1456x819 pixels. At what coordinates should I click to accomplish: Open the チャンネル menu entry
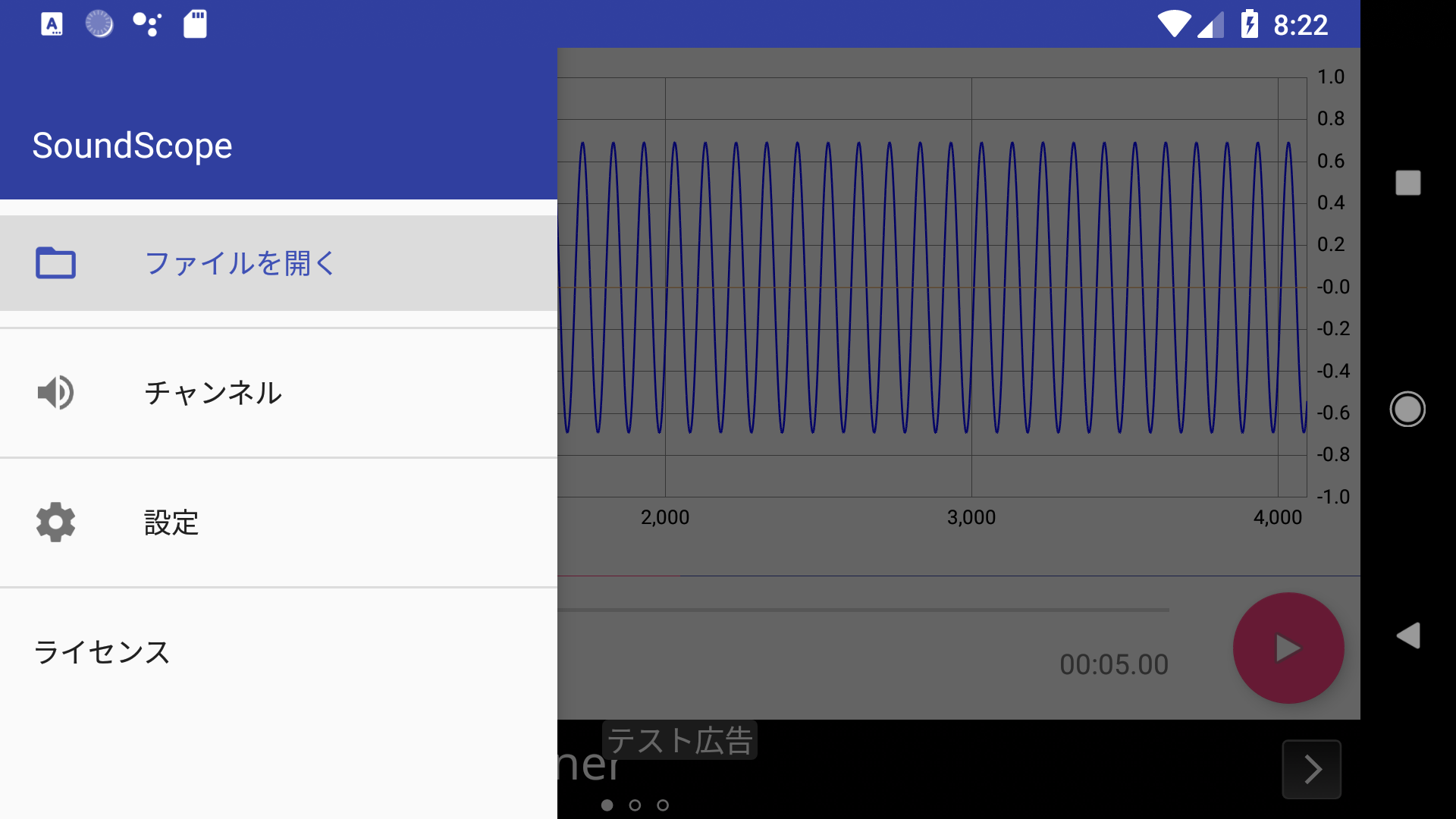[213, 393]
